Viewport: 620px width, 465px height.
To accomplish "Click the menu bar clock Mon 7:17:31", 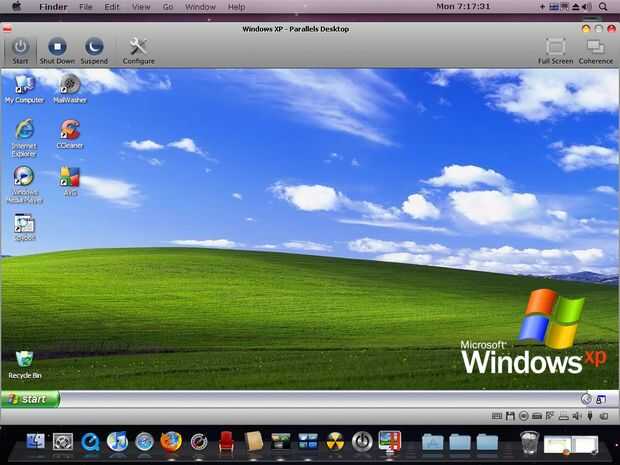I will tap(463, 6).
